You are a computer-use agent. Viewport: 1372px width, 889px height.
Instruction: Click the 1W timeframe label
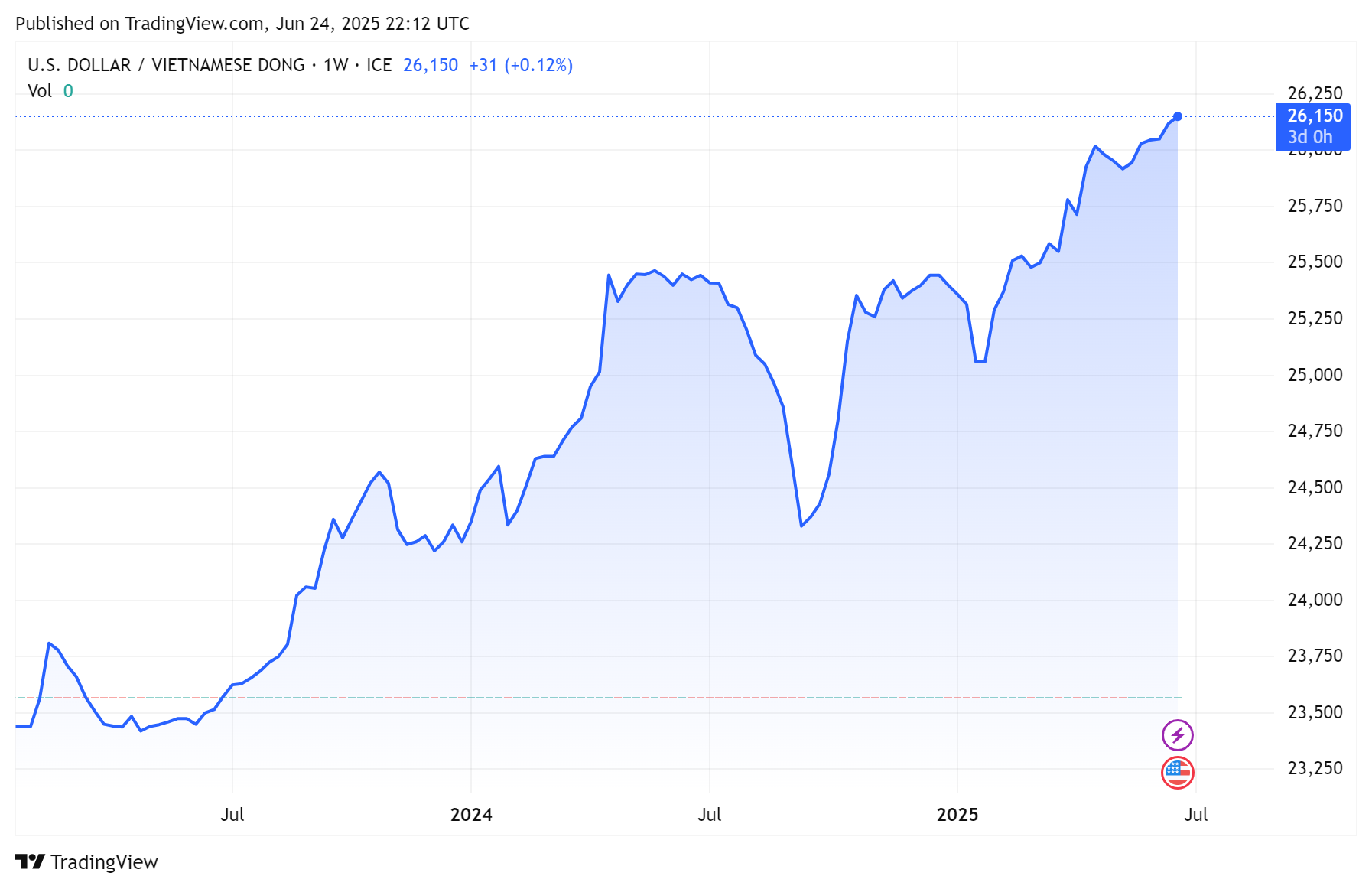[337, 65]
